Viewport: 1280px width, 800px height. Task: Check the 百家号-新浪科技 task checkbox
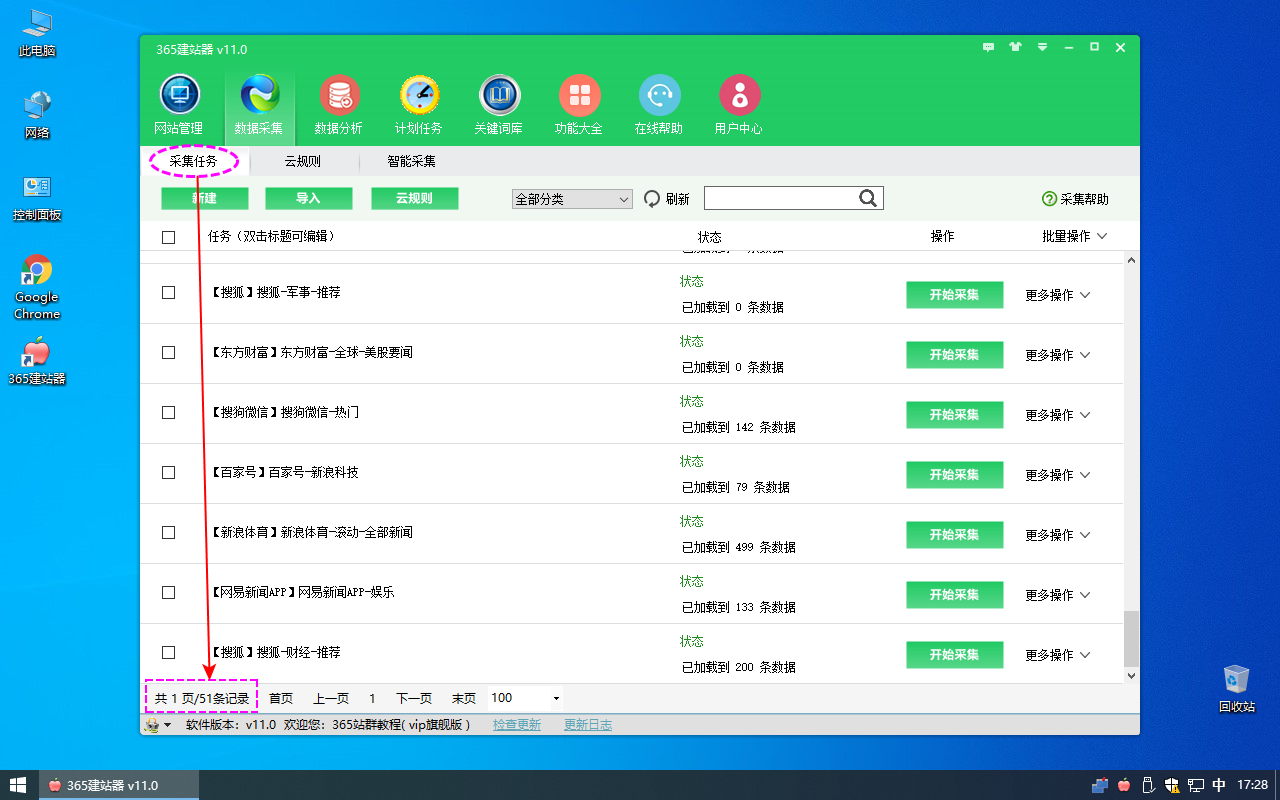pyautogui.click(x=168, y=472)
